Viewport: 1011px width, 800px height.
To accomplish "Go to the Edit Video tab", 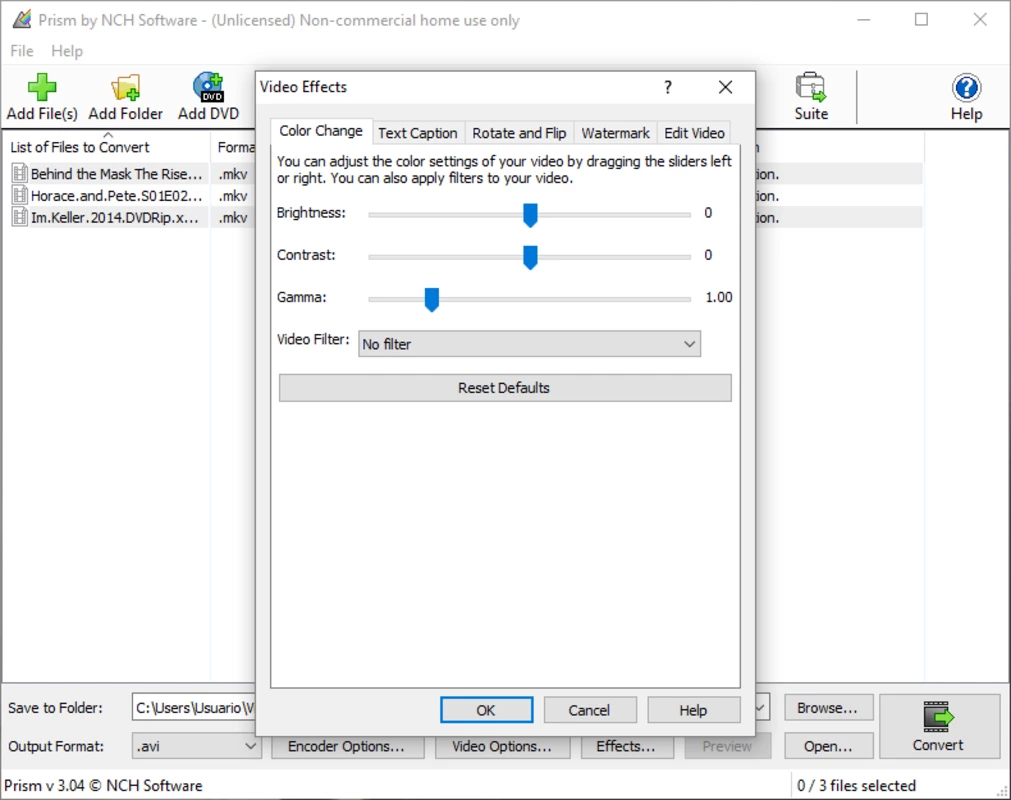I will click(x=694, y=133).
